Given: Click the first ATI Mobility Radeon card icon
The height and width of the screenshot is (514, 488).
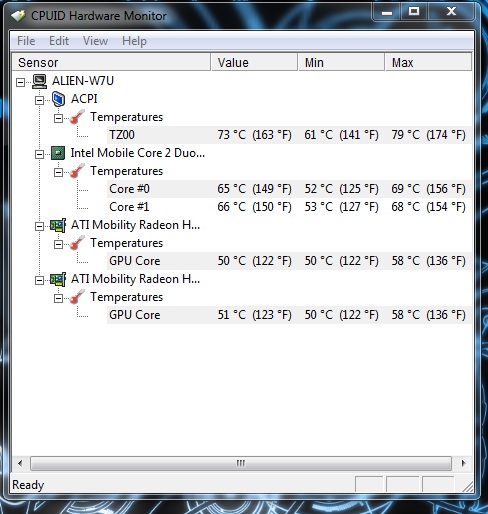Looking at the screenshot, I should pyautogui.click(x=58, y=226).
